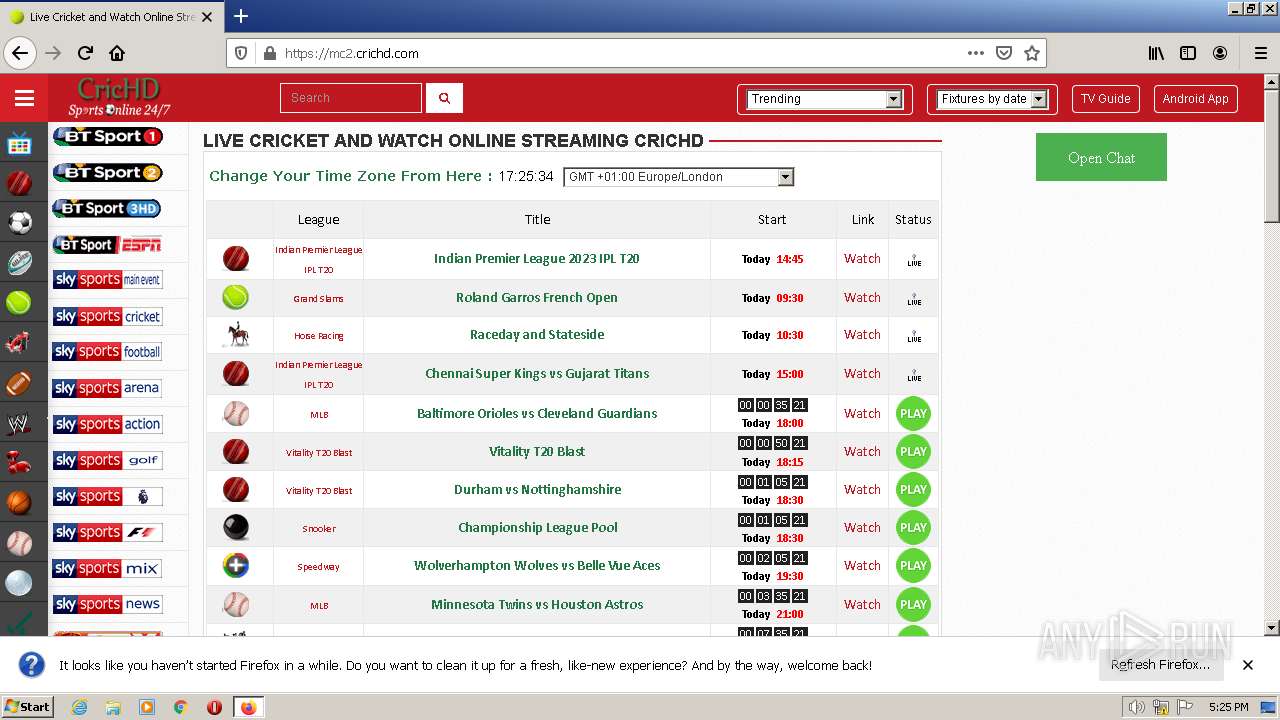Viewport: 1280px width, 720px height.
Task: Click inside the site Search field
Action: [351, 98]
